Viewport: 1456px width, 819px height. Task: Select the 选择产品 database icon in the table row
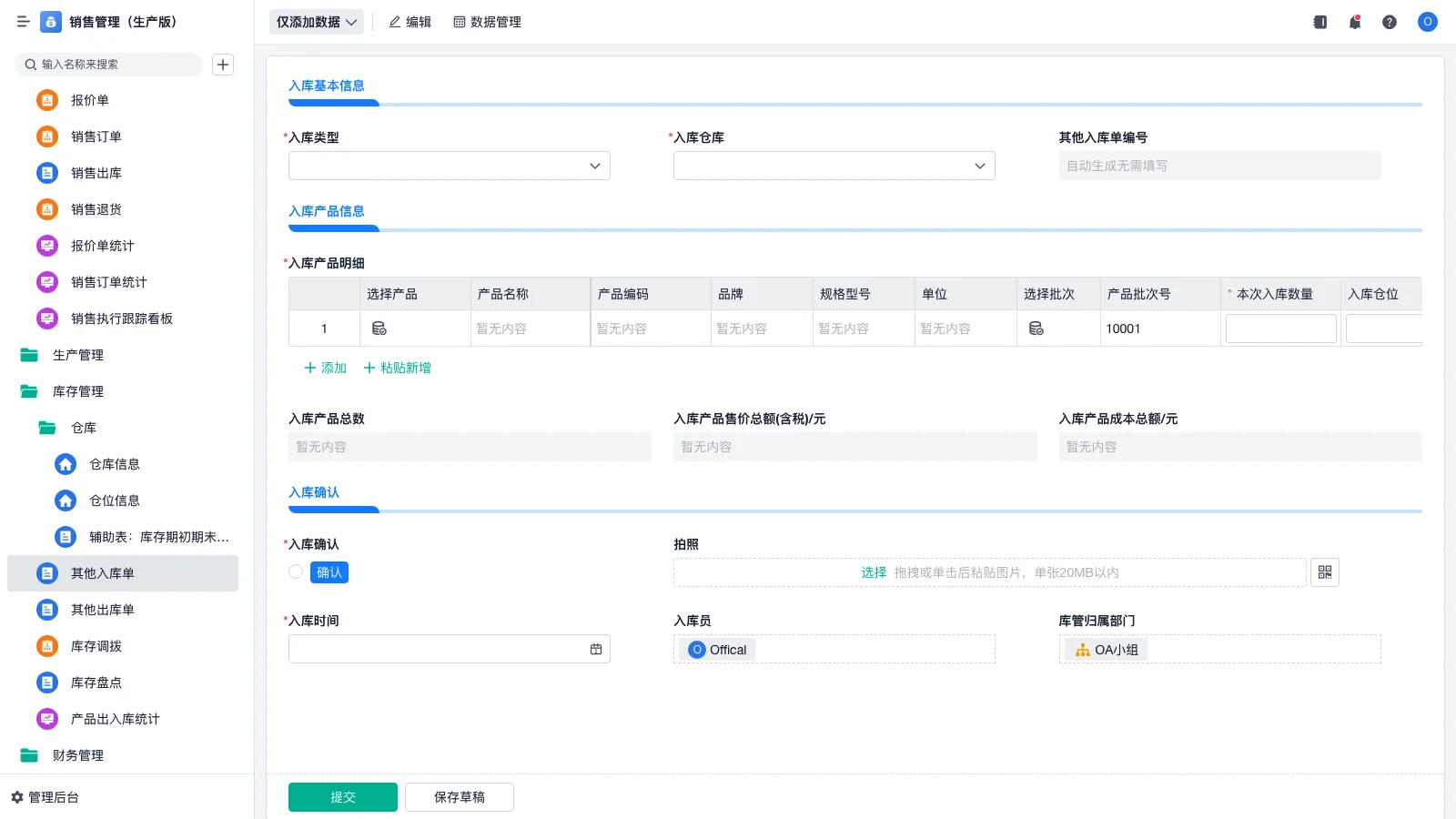379,329
